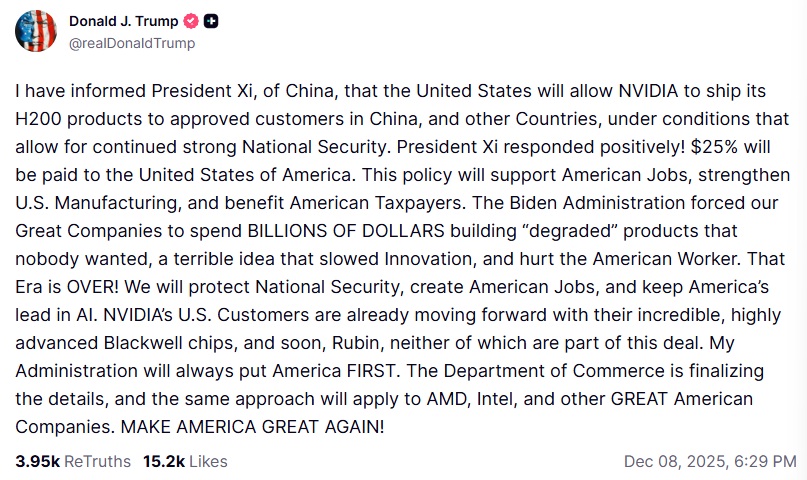View the 3.95k ReTruths list

(x=73, y=461)
